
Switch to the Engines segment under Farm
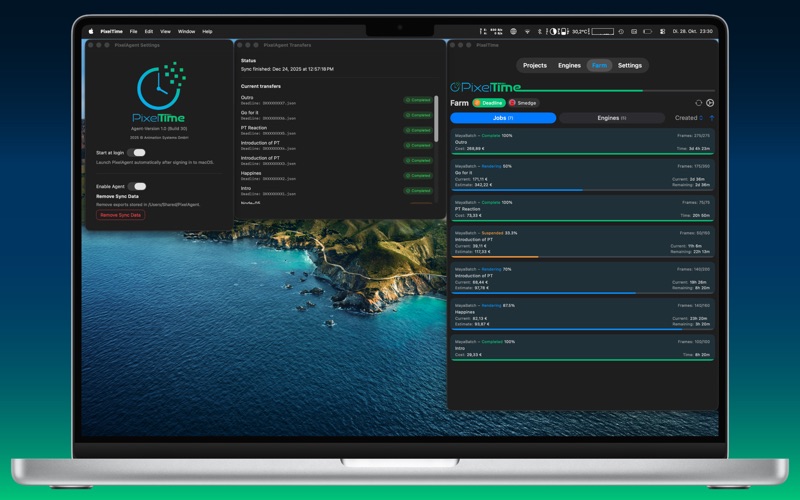click(x=612, y=118)
